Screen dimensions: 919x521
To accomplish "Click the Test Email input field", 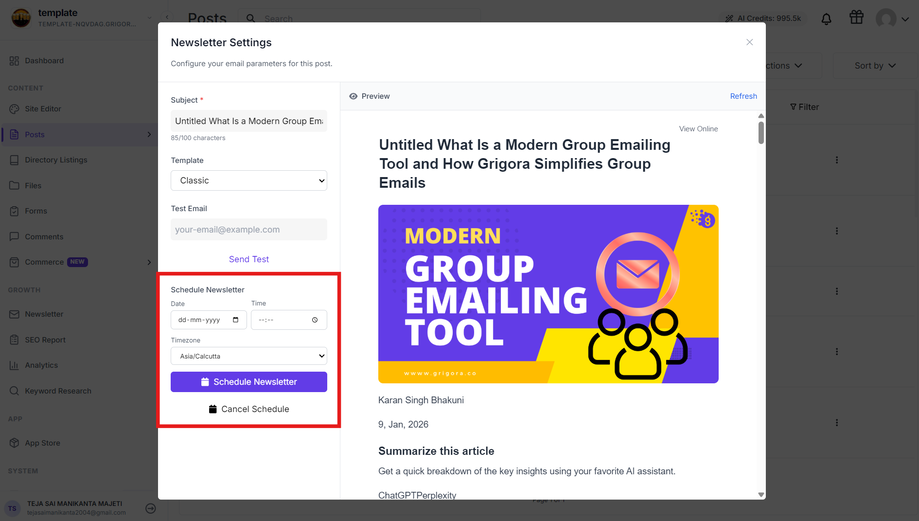I will point(249,229).
